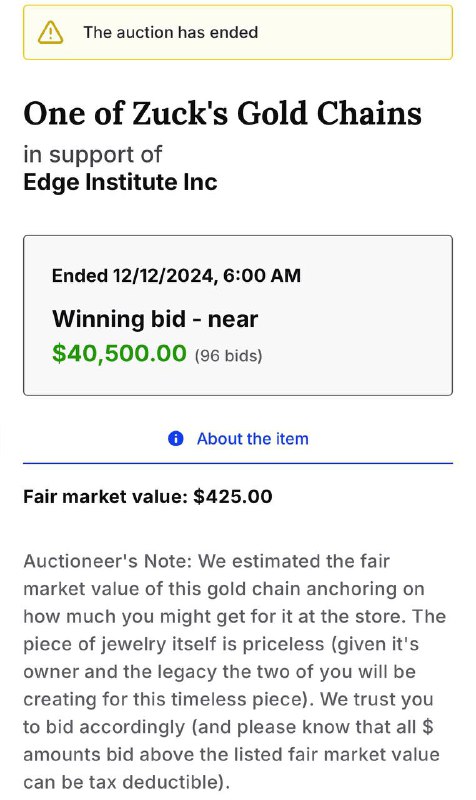Click the blue underline beneath About the item

point(238,463)
